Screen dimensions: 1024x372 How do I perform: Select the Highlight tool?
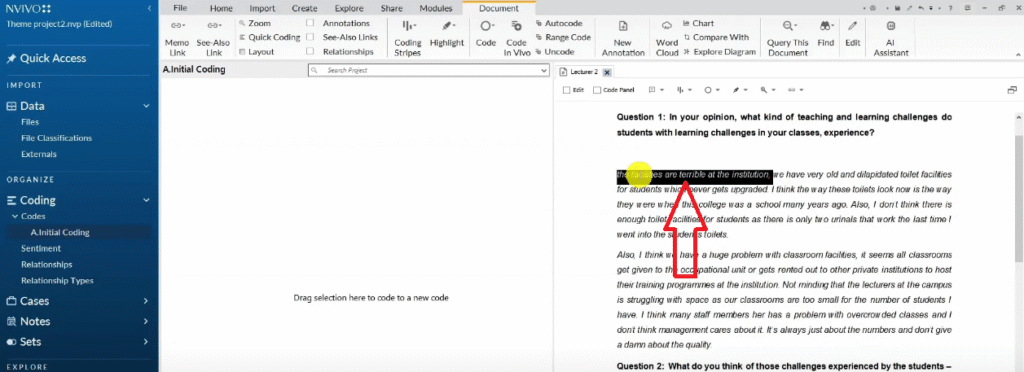(x=447, y=34)
